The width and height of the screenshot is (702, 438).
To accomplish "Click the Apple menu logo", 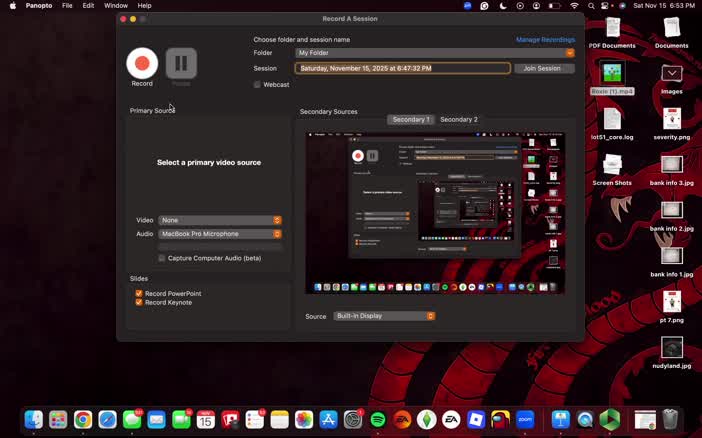I will [x=13, y=6].
